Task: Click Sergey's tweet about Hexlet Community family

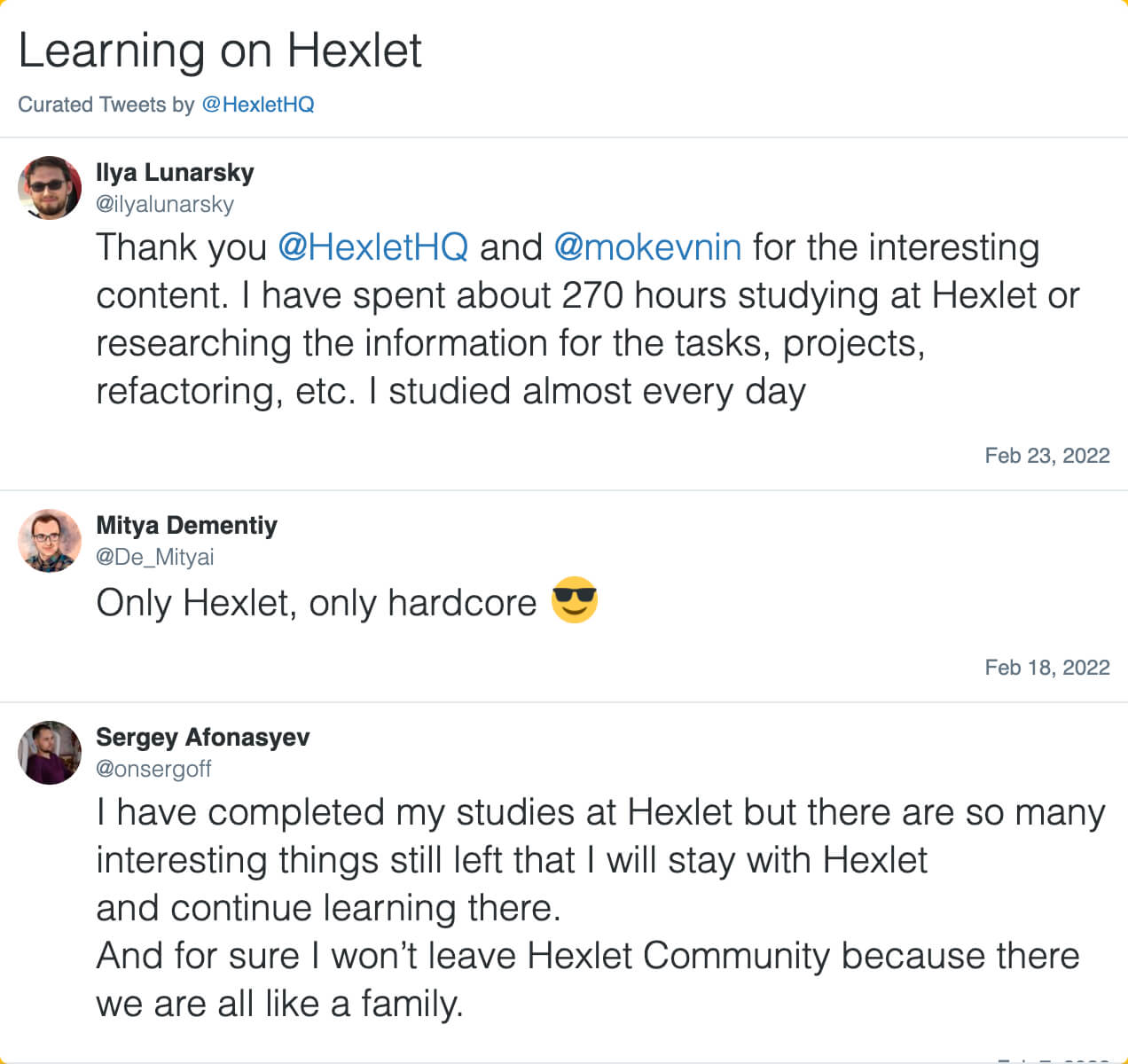Action: tap(585, 908)
